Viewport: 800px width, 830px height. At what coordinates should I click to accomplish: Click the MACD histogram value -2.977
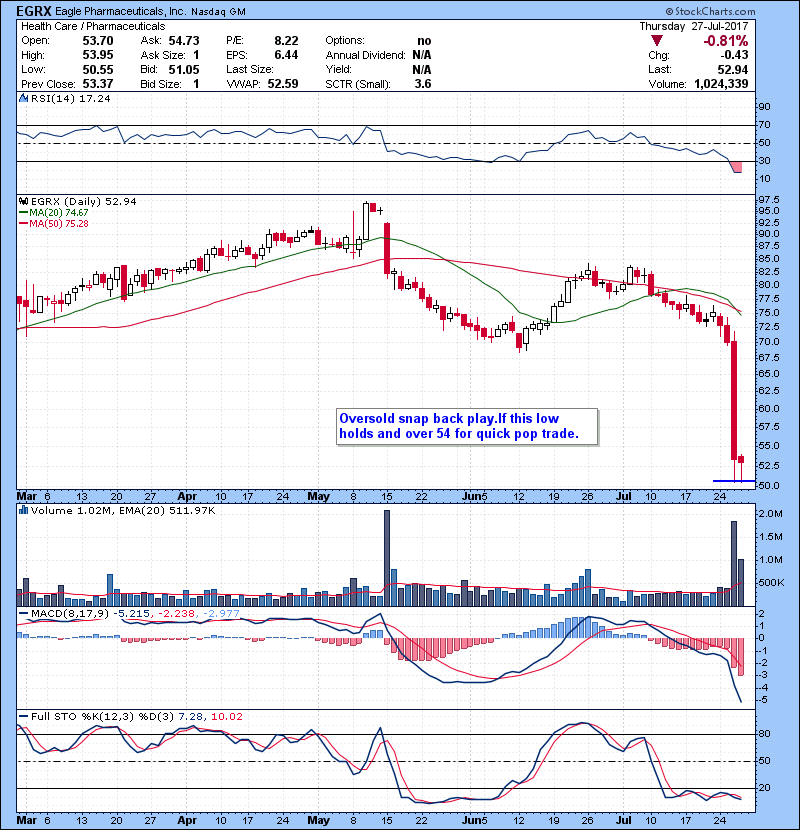point(221,614)
